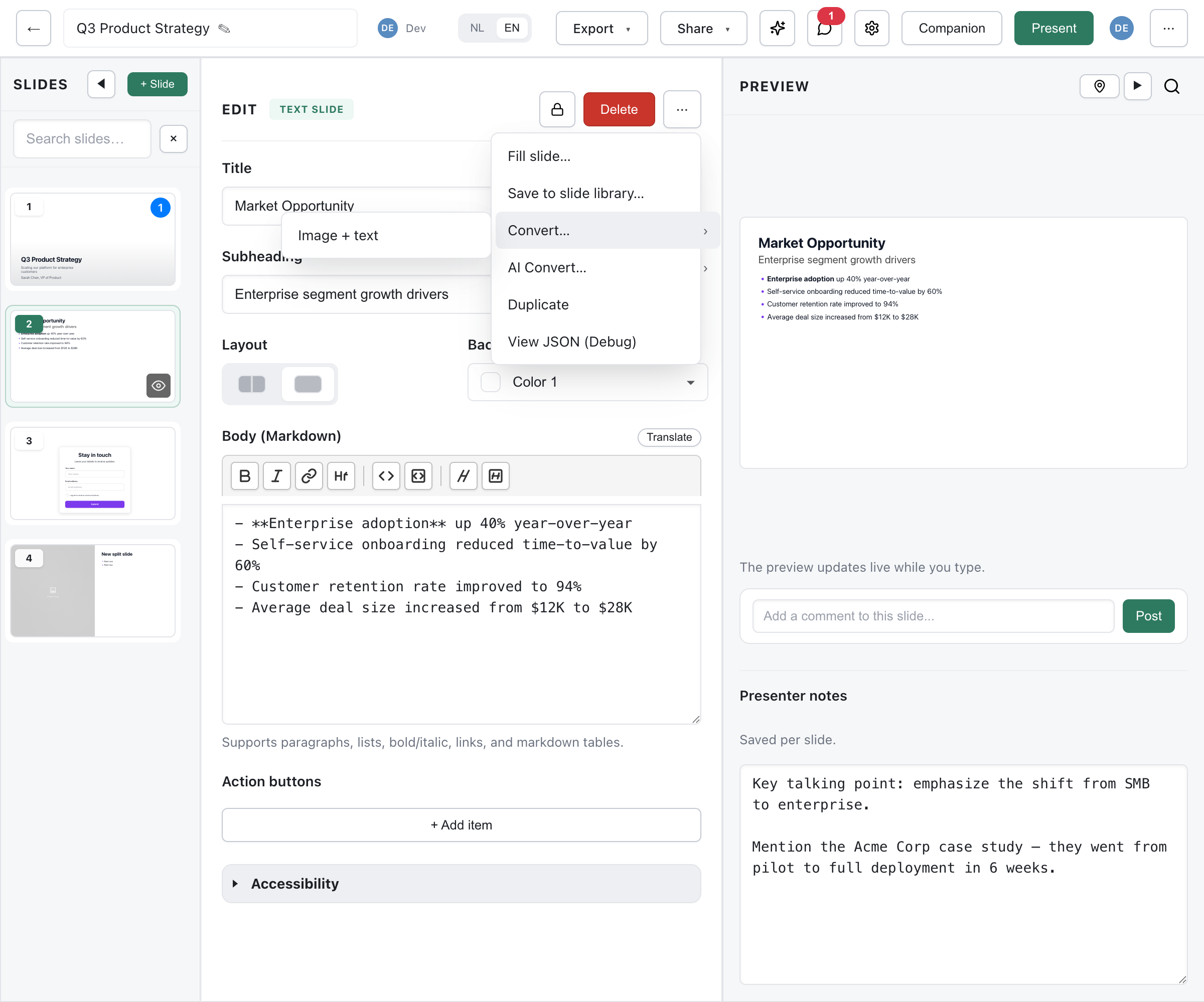Click the Translate button
Image resolution: width=1204 pixels, height=1002 pixels.
(669, 437)
